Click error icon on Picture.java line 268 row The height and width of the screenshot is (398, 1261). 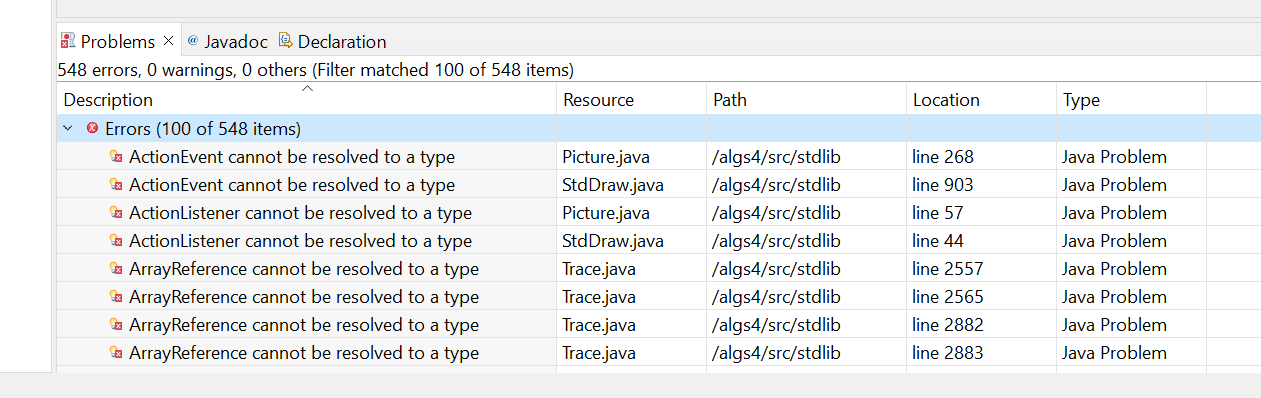116,157
